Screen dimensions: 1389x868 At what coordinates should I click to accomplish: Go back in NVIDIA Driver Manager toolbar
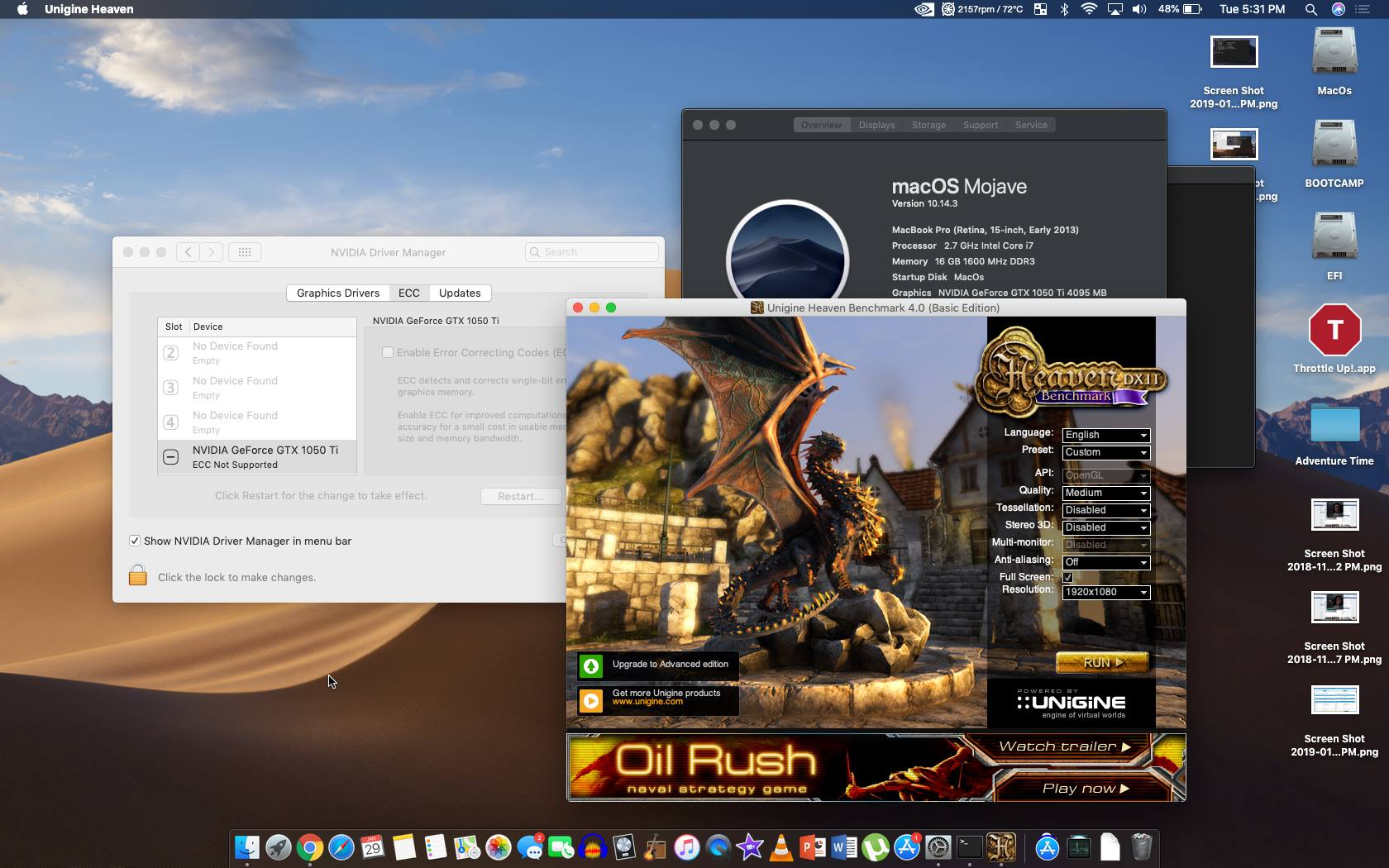[189, 252]
